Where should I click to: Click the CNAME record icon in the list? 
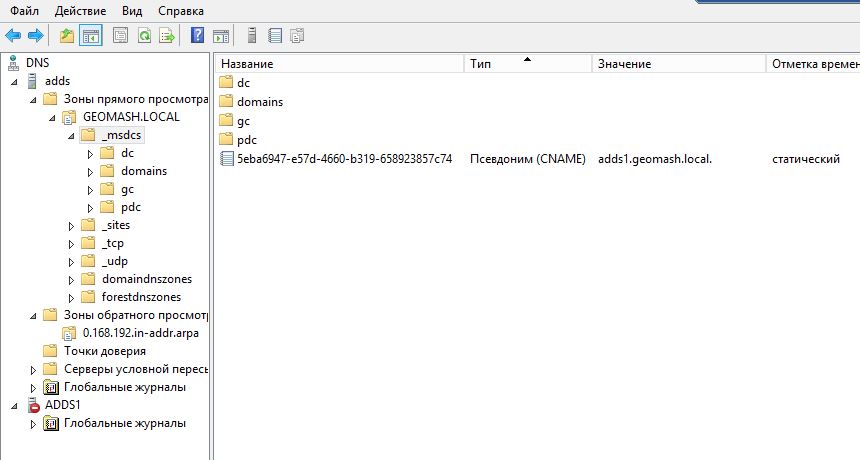(x=227, y=159)
